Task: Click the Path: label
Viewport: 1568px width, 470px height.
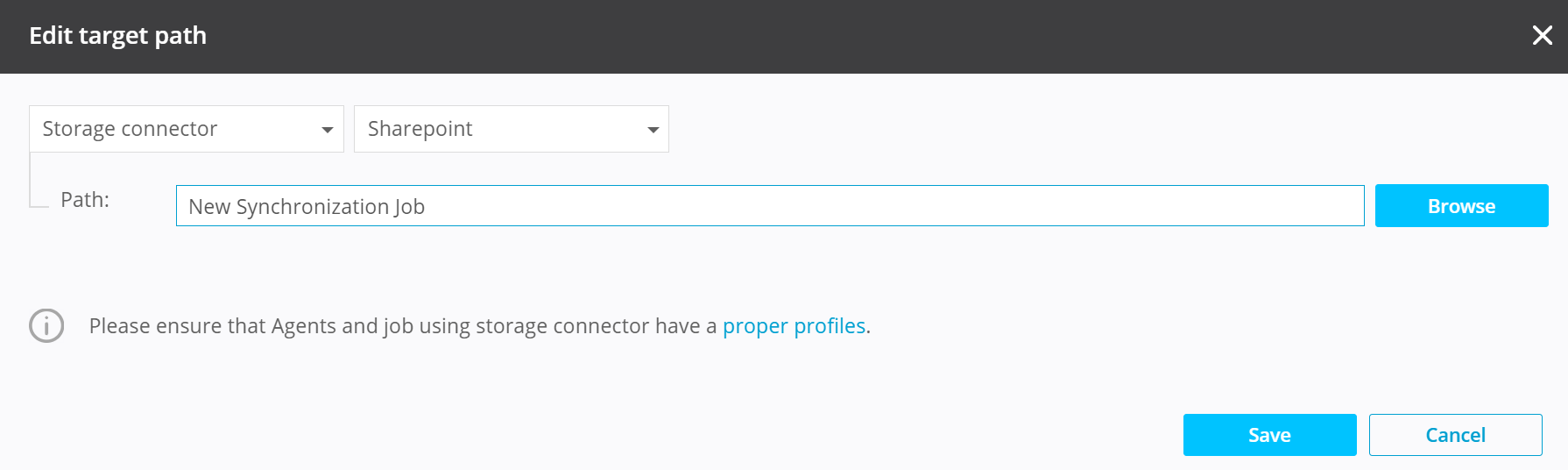Action: point(85,200)
